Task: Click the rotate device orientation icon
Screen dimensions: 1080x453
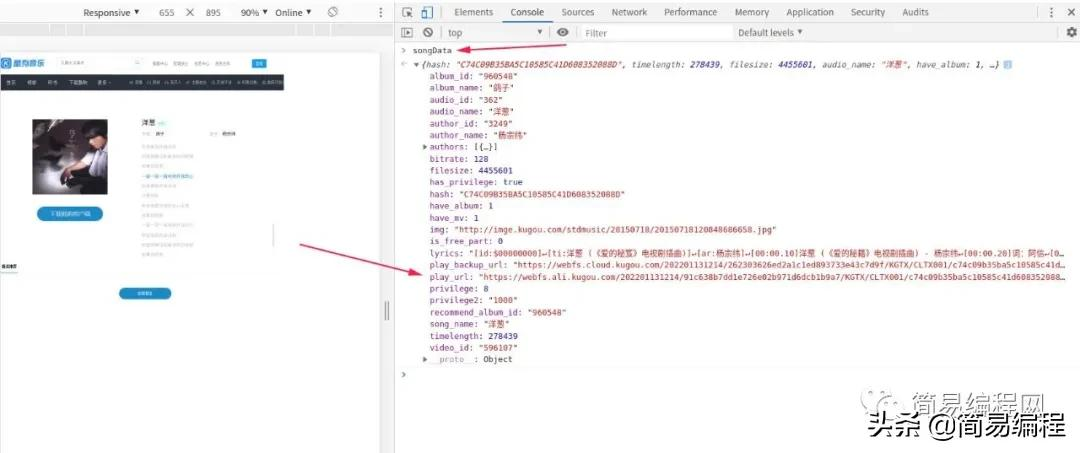Action: click(x=333, y=12)
